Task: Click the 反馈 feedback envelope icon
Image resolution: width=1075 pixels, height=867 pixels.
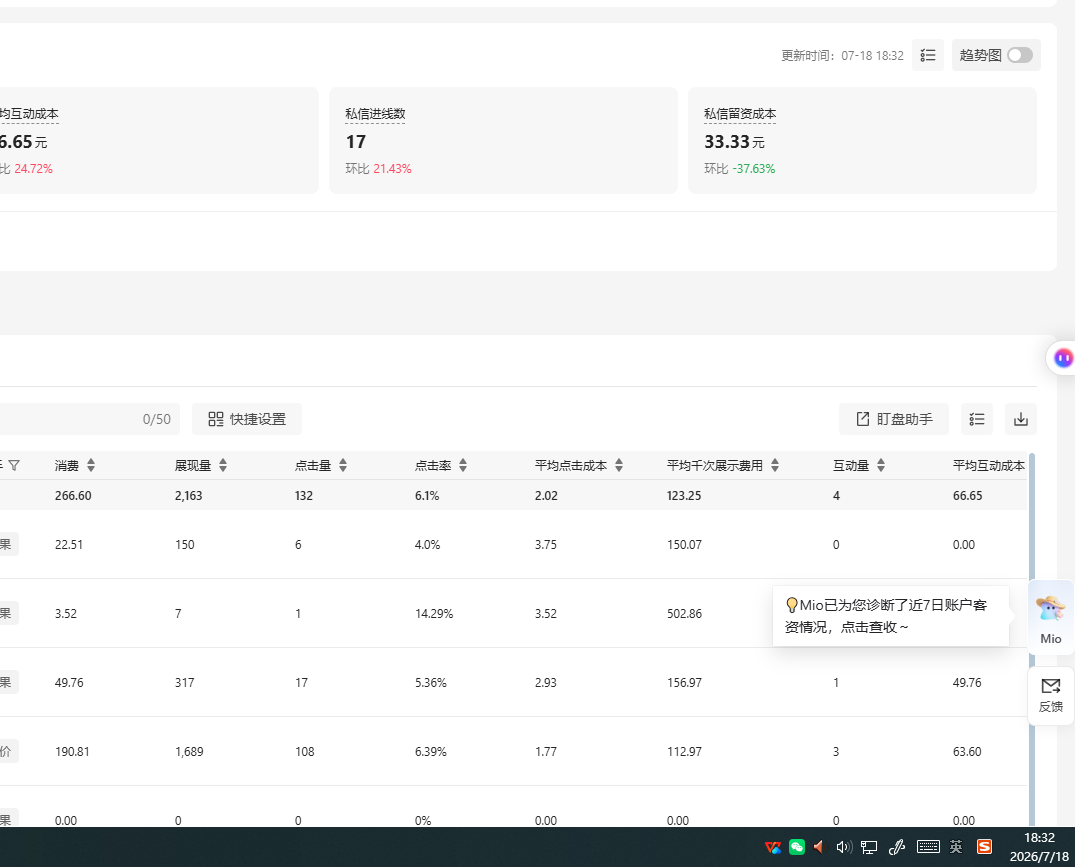Action: 1050,695
